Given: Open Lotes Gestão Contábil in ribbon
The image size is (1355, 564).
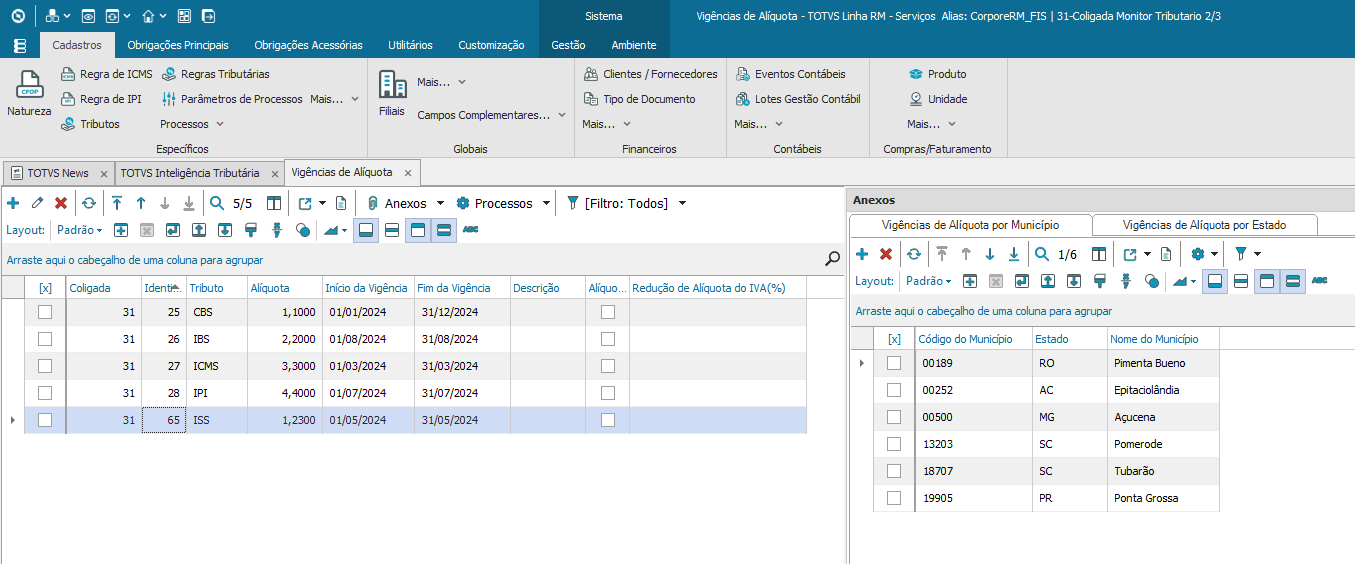Looking at the screenshot, I should [797, 99].
